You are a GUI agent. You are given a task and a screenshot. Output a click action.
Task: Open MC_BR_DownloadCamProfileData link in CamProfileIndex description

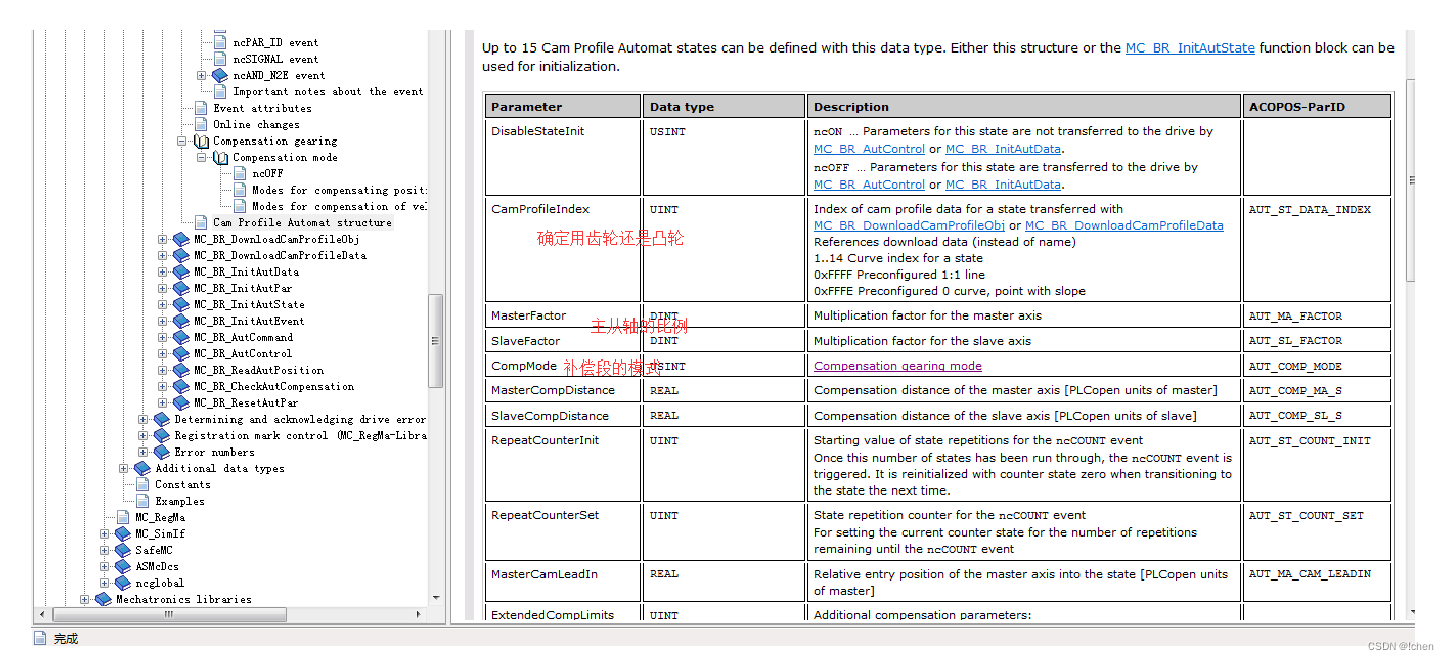tap(1124, 226)
